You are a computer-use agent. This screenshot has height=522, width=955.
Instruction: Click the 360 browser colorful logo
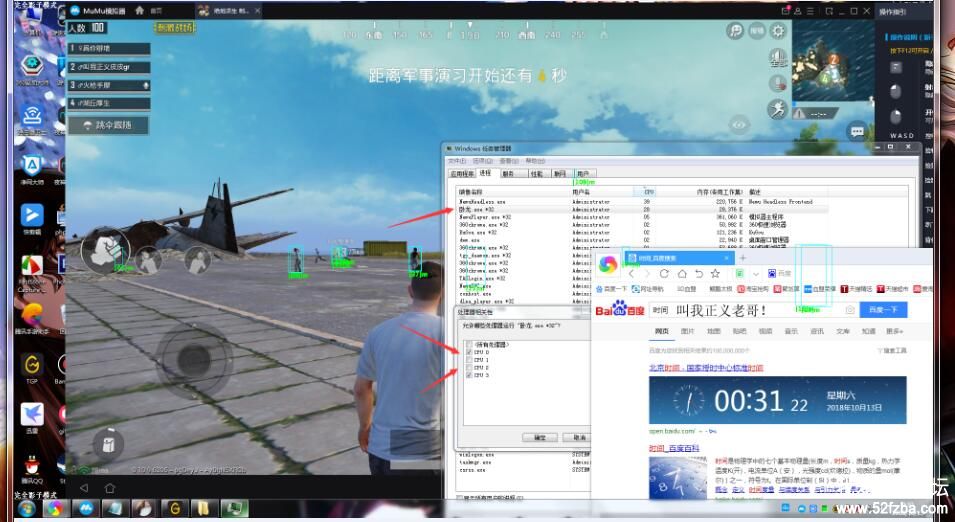pos(607,264)
